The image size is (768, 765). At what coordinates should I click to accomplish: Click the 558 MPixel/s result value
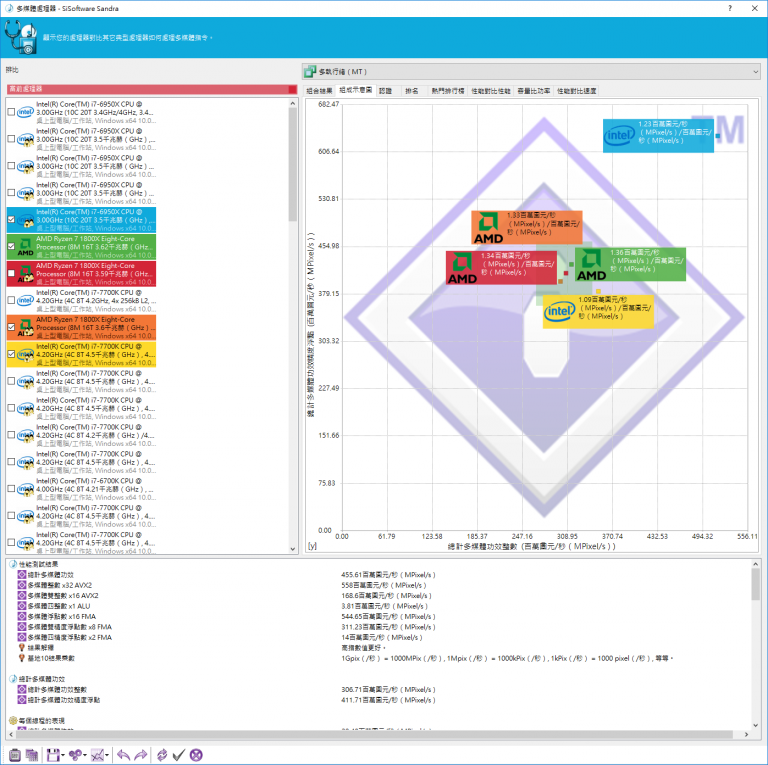(384, 585)
